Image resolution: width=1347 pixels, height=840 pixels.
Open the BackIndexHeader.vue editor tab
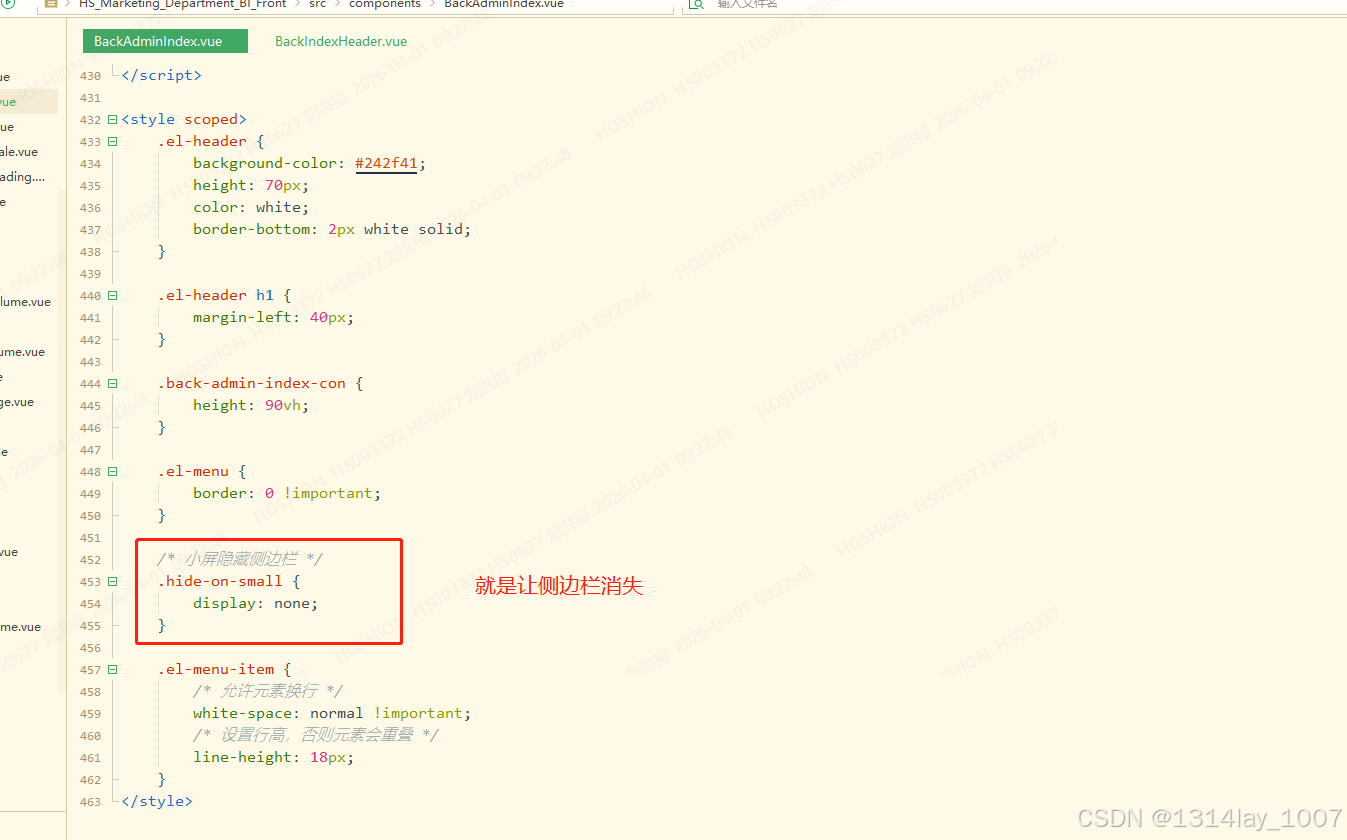341,41
